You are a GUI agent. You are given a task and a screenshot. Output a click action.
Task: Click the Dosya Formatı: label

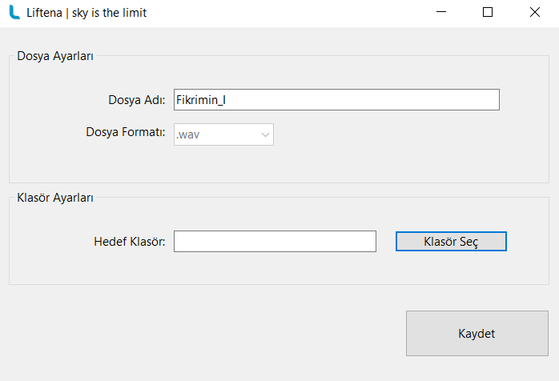click(x=126, y=132)
